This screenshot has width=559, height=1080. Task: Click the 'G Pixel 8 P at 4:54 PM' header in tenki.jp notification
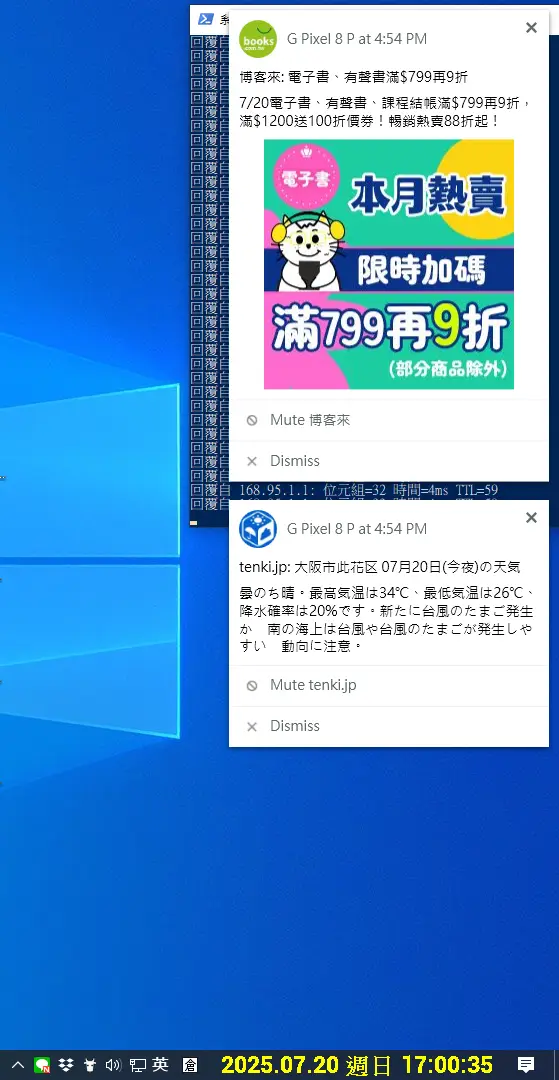357,529
